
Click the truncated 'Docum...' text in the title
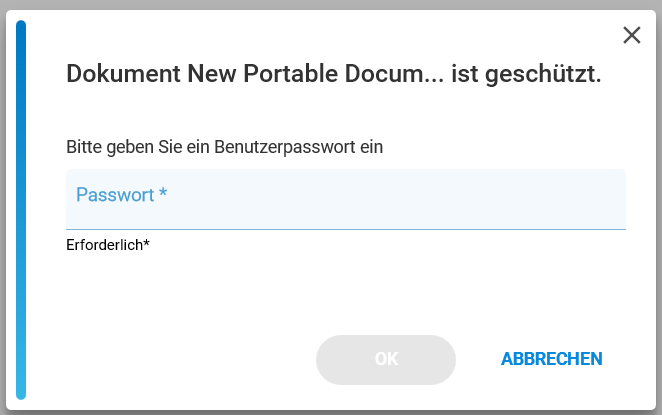(x=394, y=74)
